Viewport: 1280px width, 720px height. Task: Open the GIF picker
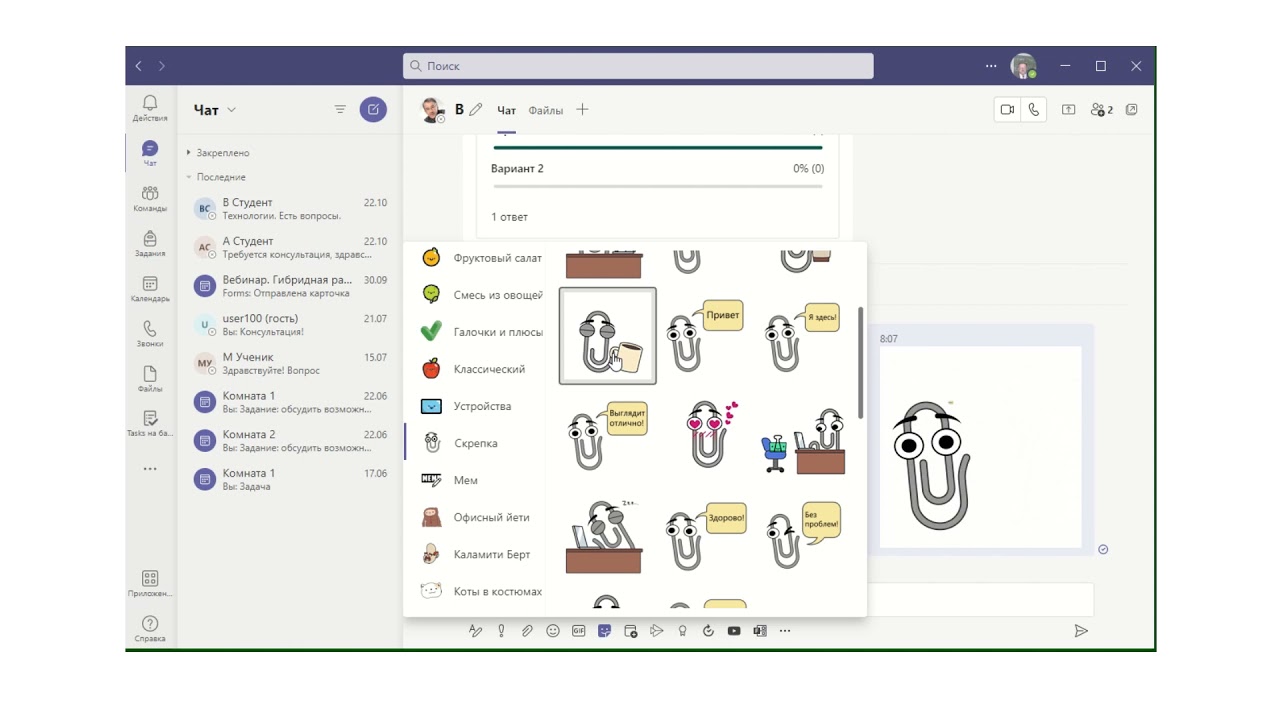click(579, 631)
